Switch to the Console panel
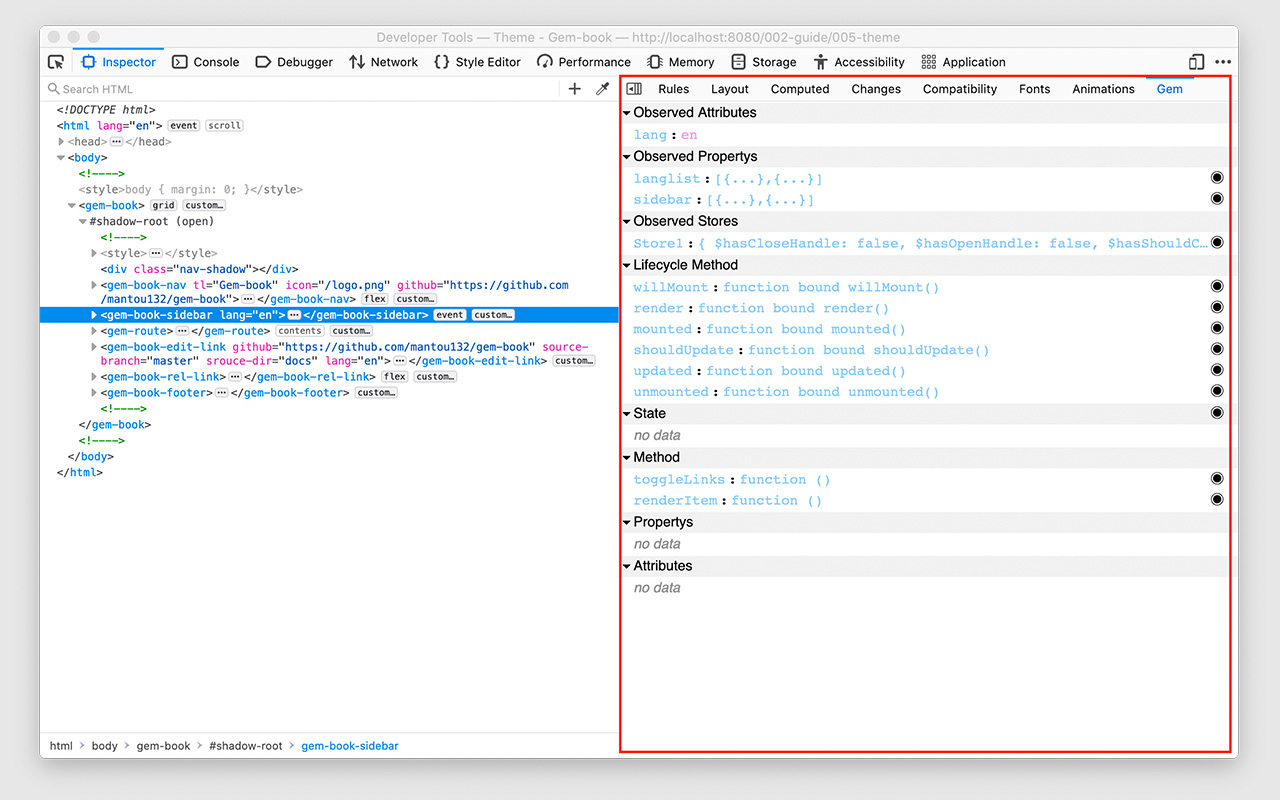 (x=206, y=62)
